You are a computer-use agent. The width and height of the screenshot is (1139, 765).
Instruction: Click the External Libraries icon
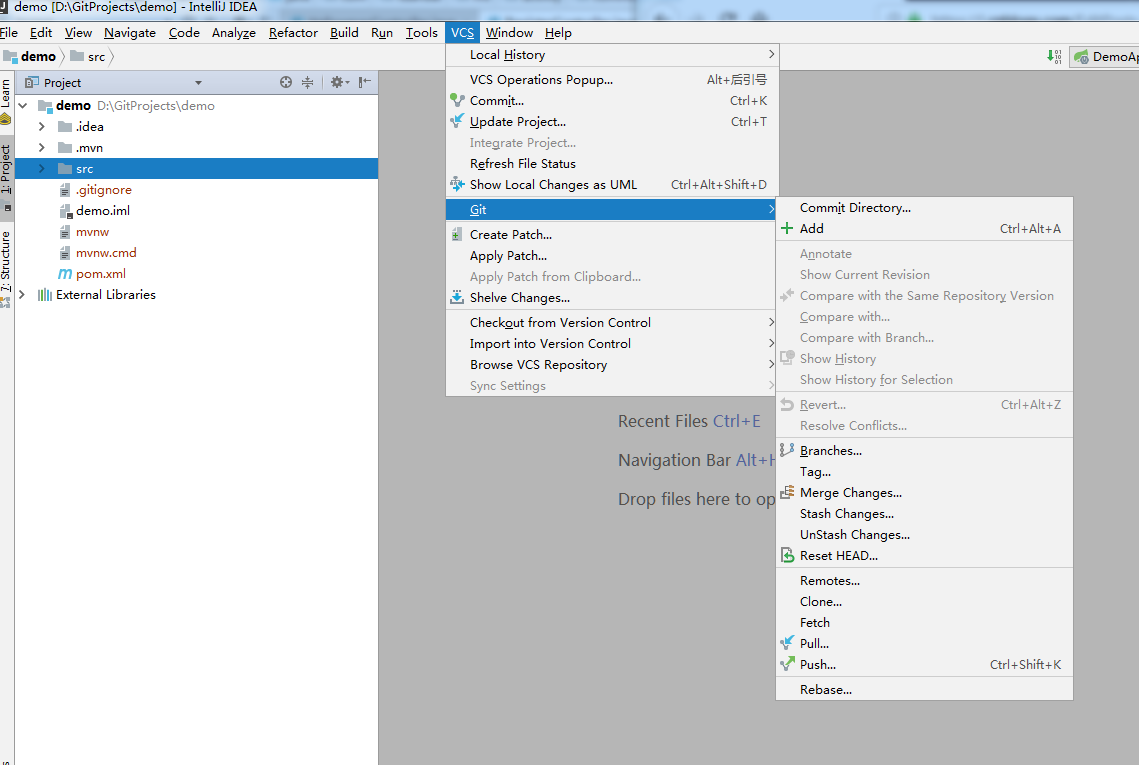tap(45, 294)
